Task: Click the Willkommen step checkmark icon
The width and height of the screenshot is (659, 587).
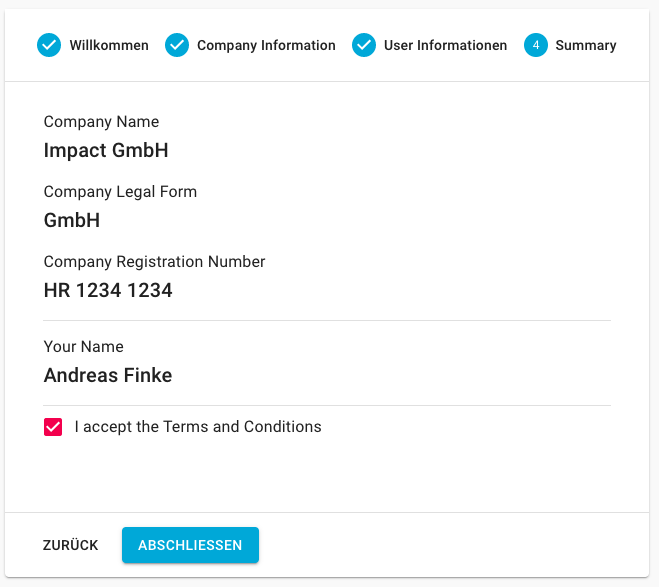Action: [49, 45]
